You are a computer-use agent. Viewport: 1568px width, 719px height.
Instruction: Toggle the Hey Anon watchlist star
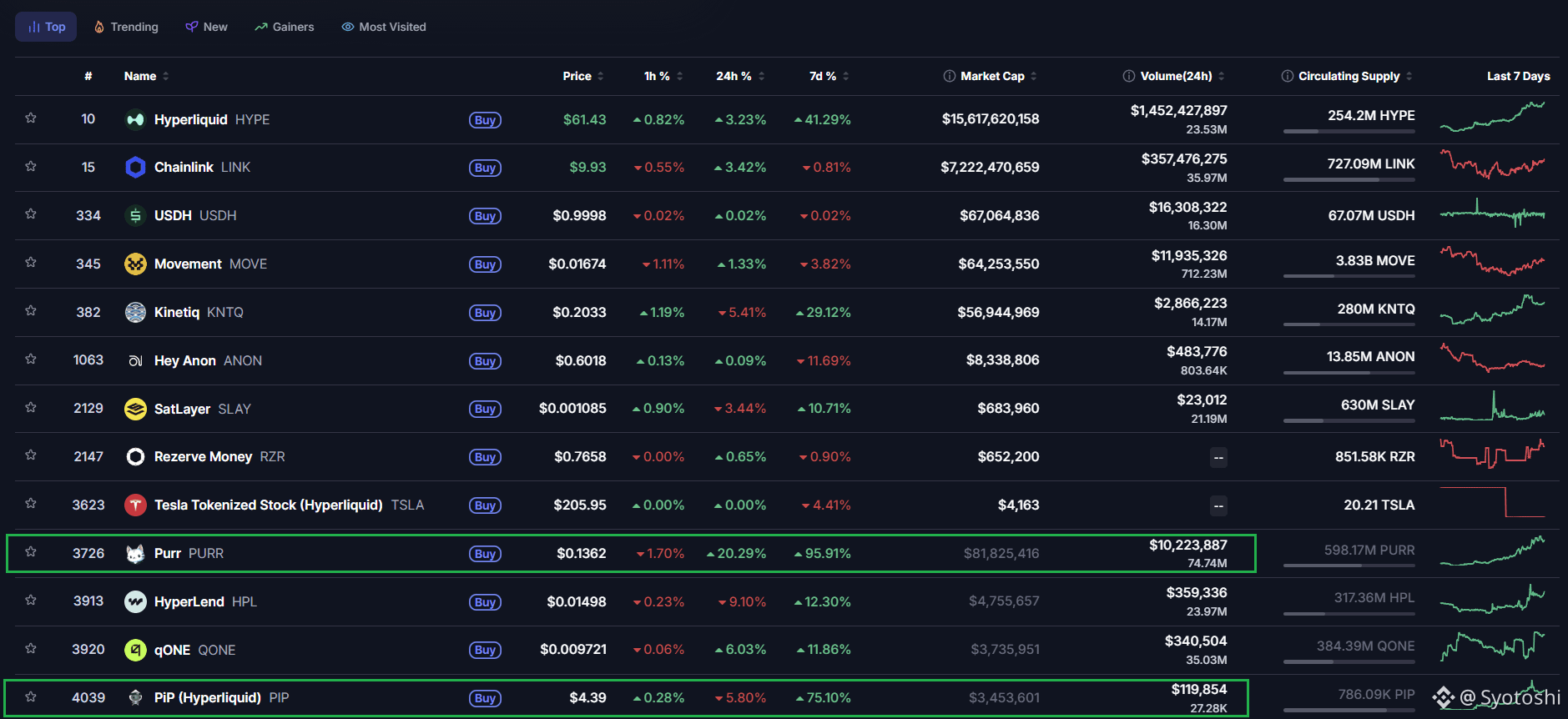click(x=31, y=359)
